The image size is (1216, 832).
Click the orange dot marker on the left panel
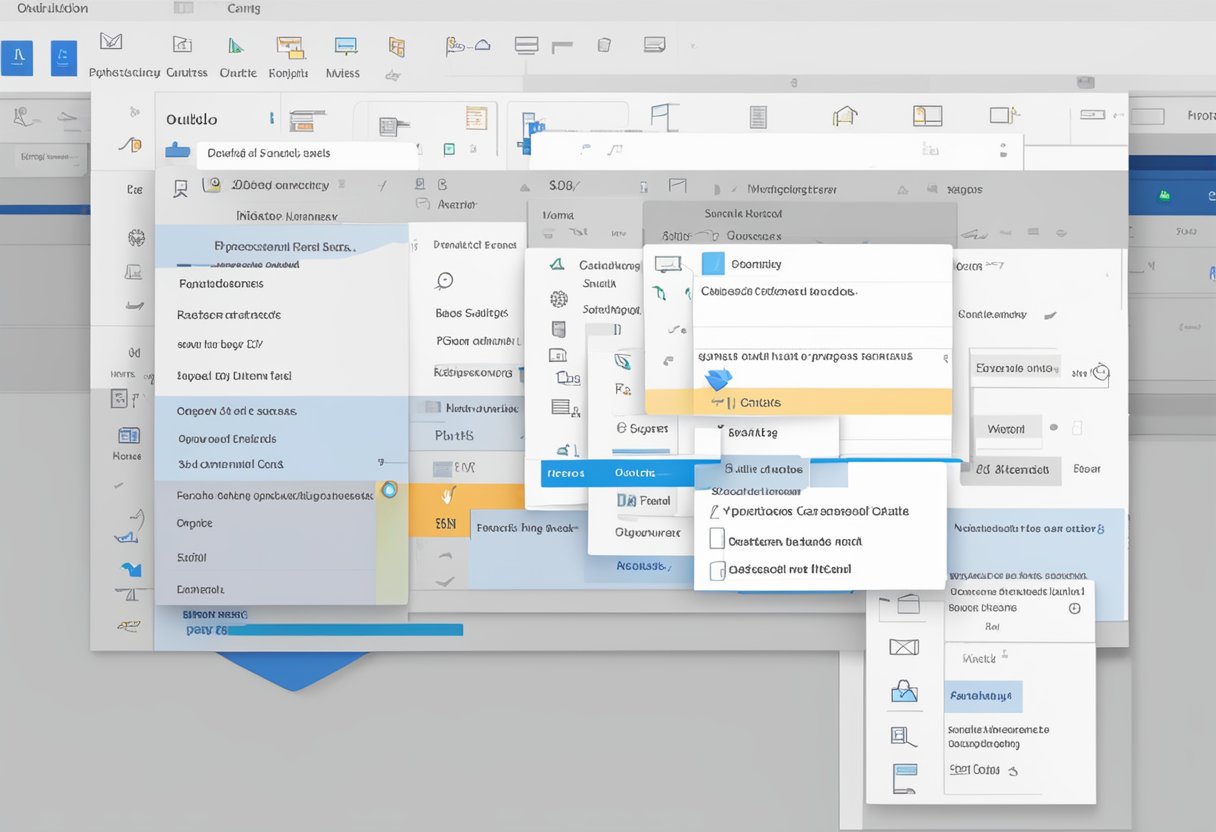coord(390,489)
